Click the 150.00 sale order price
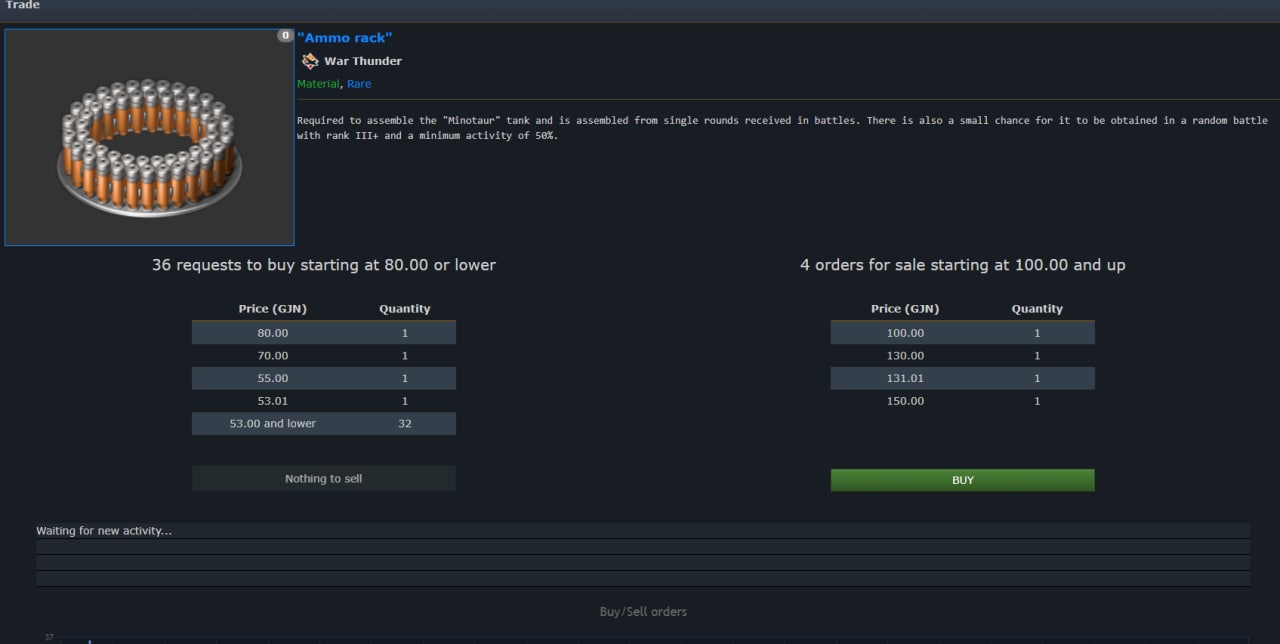Screen dimensions: 1280x644 (x=905, y=401)
